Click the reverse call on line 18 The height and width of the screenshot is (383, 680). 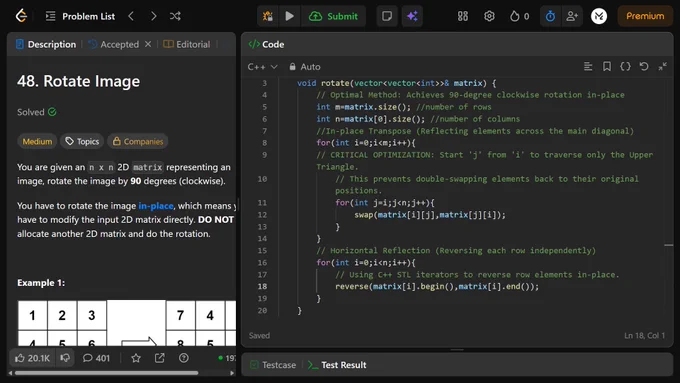click(437, 286)
